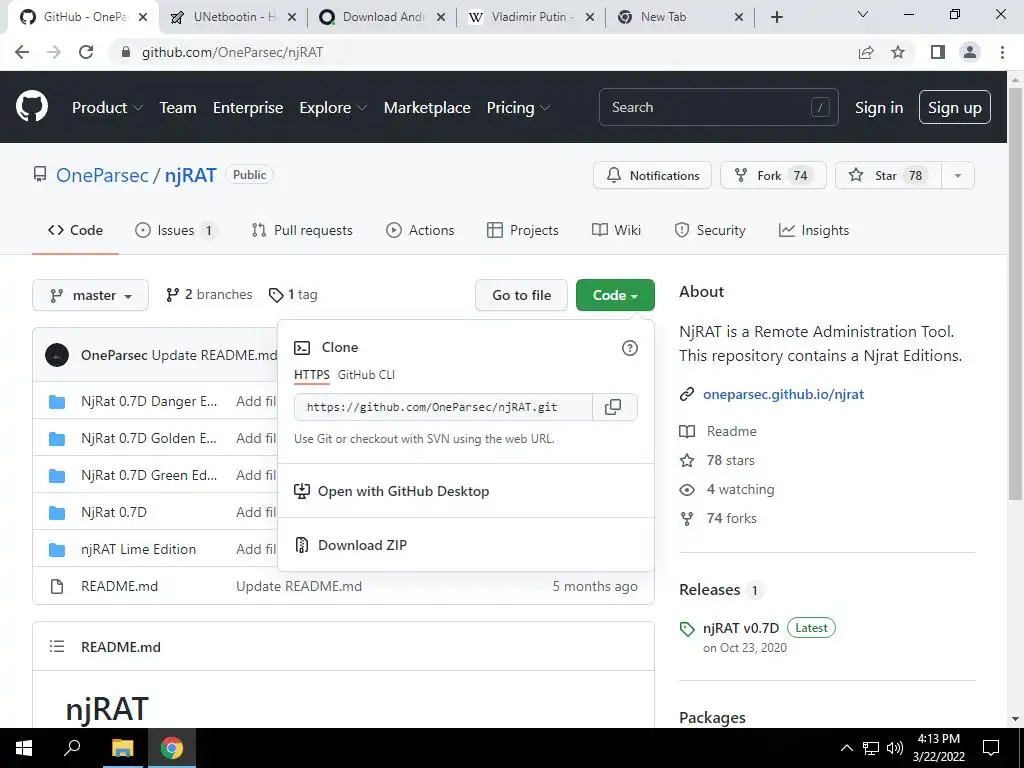
Task: Click the volume speaker tray icon
Action: pyautogui.click(x=895, y=748)
